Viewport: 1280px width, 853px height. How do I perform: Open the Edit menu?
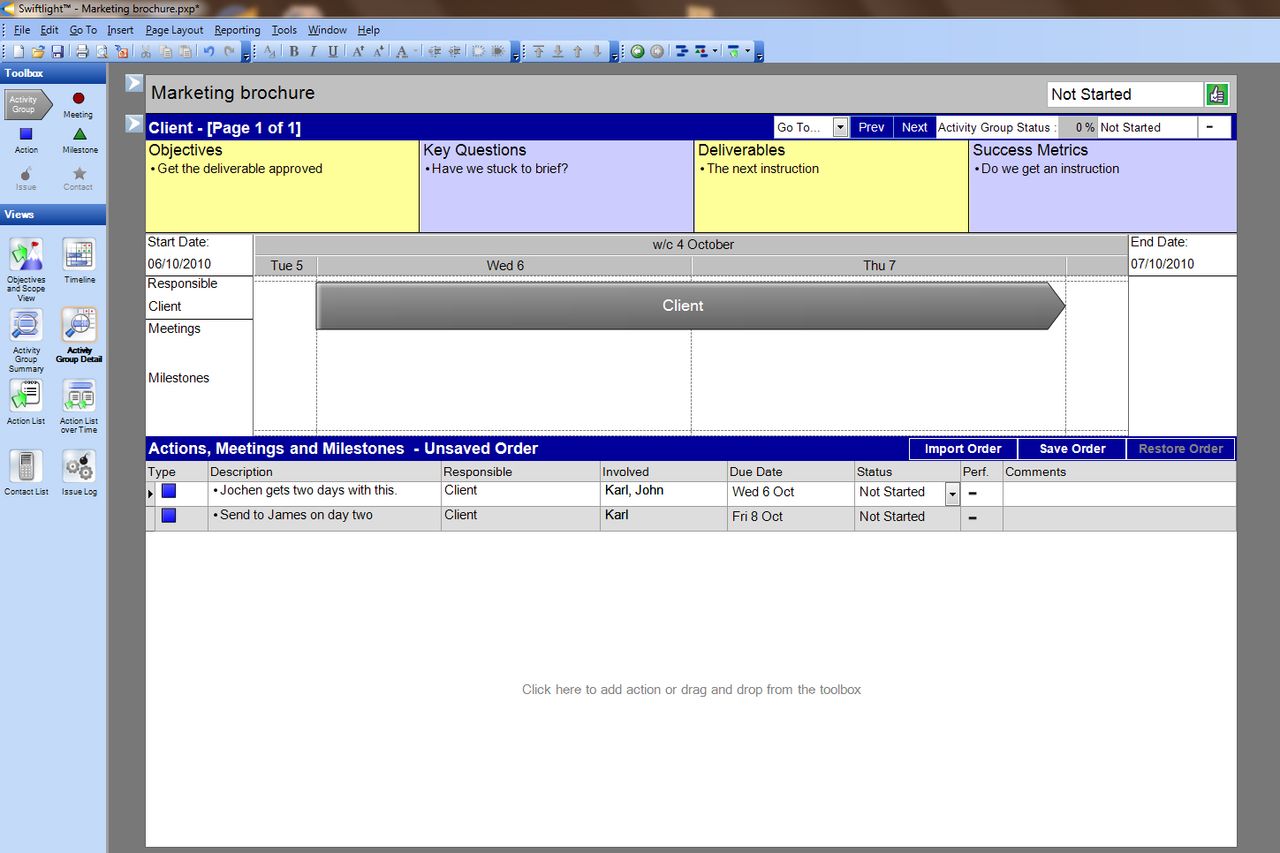pos(49,30)
